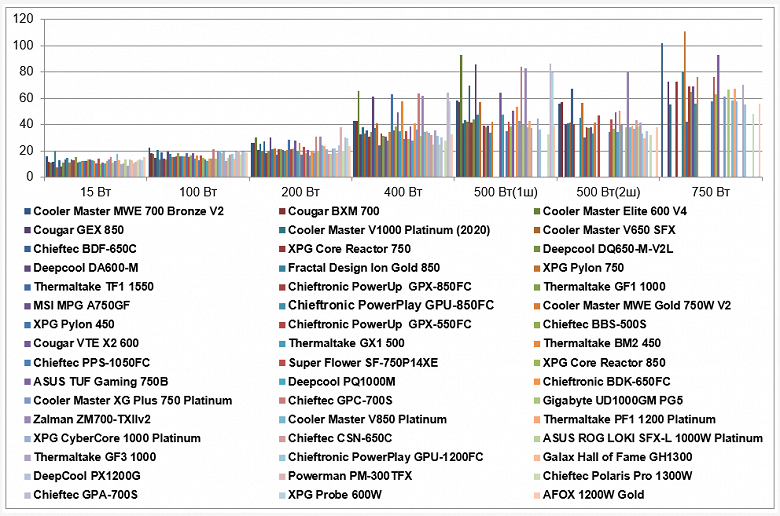Select the MSI MPG A750GF legend label

pyautogui.click(x=82, y=306)
